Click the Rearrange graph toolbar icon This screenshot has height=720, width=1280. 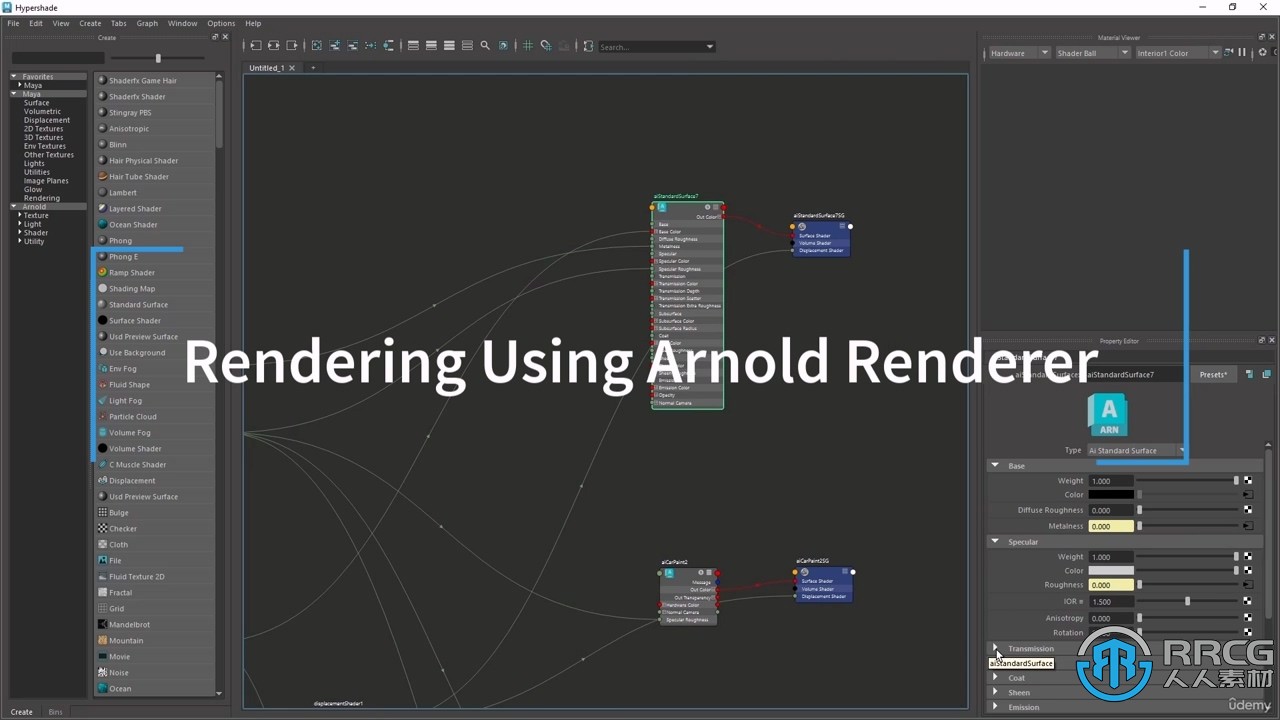(371, 46)
